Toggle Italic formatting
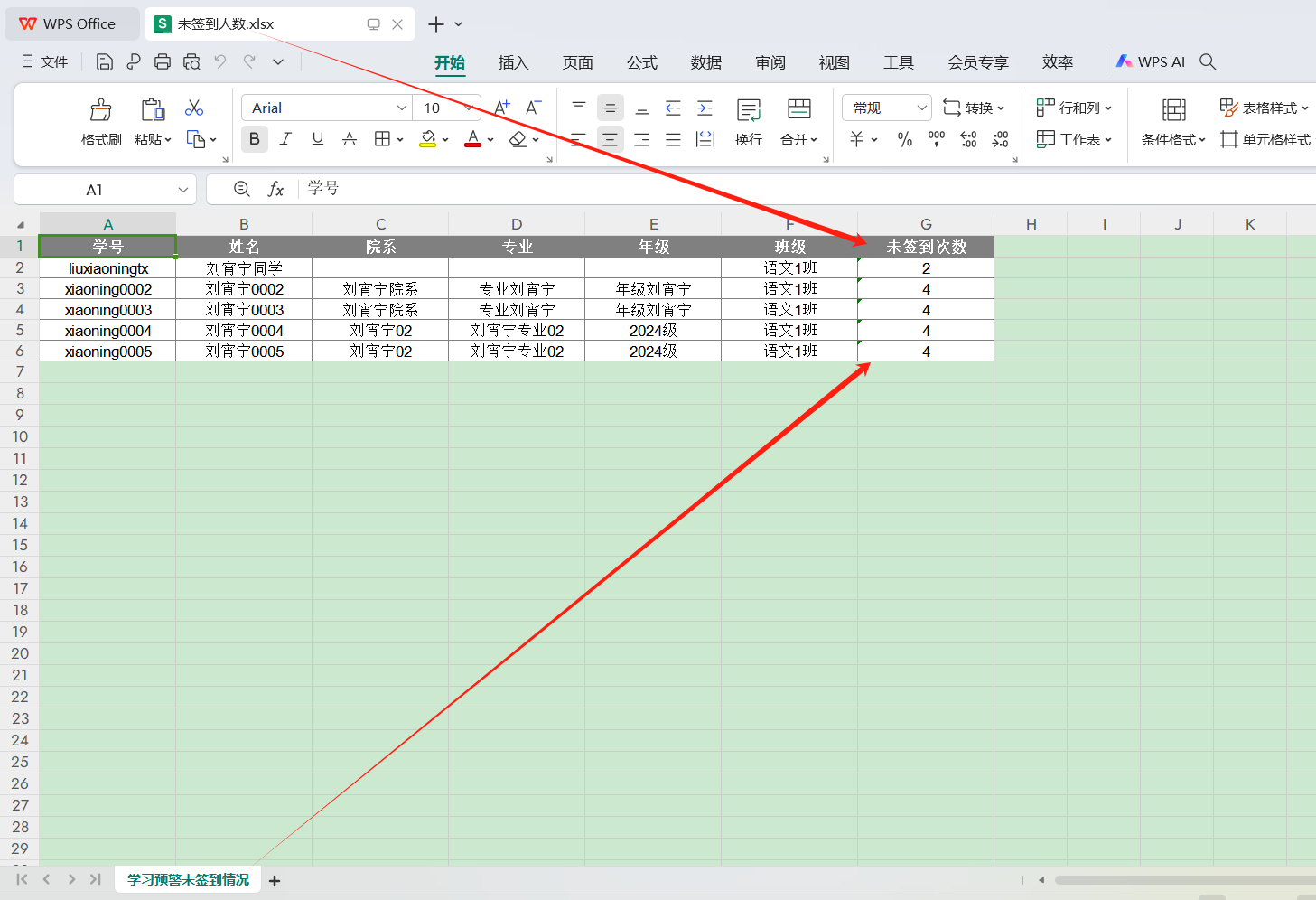 (285, 139)
